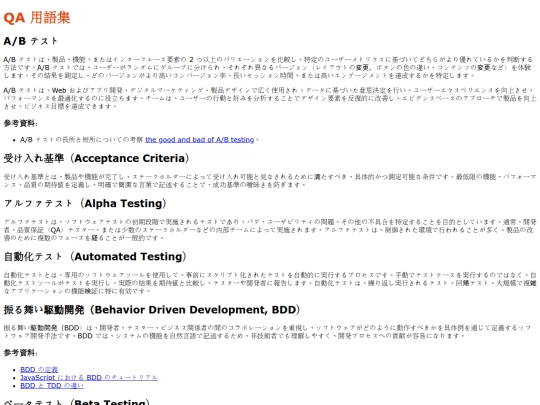The width and height of the screenshot is (540, 405).
Task: Click the 'Alpha Testing' heading
Action: [x=85, y=204]
